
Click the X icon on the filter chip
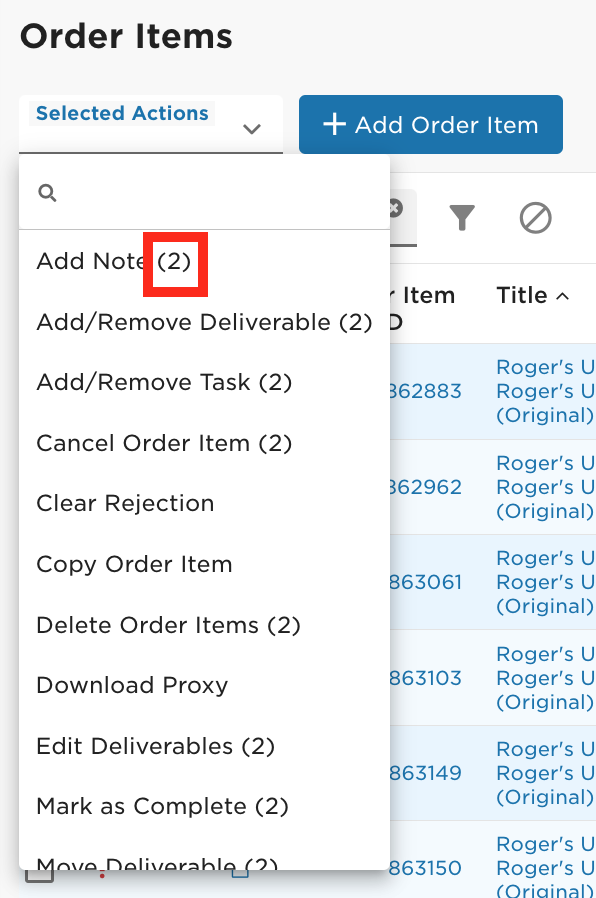click(x=395, y=208)
